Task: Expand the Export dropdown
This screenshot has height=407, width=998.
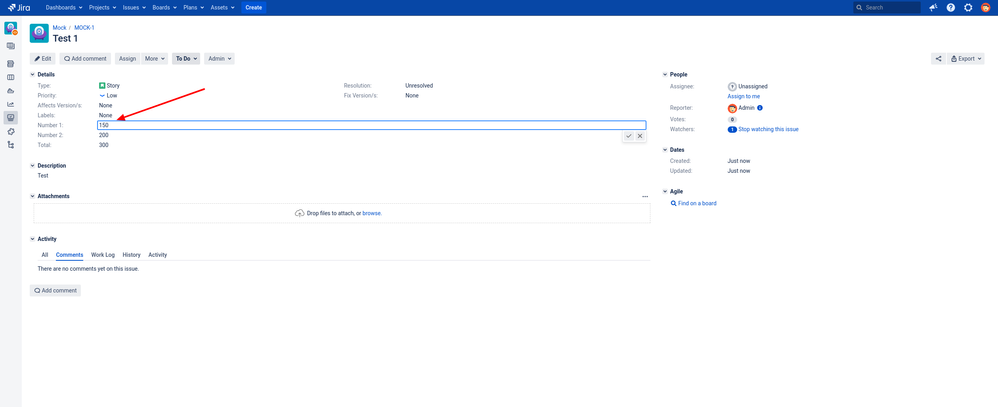Action: pos(966,59)
